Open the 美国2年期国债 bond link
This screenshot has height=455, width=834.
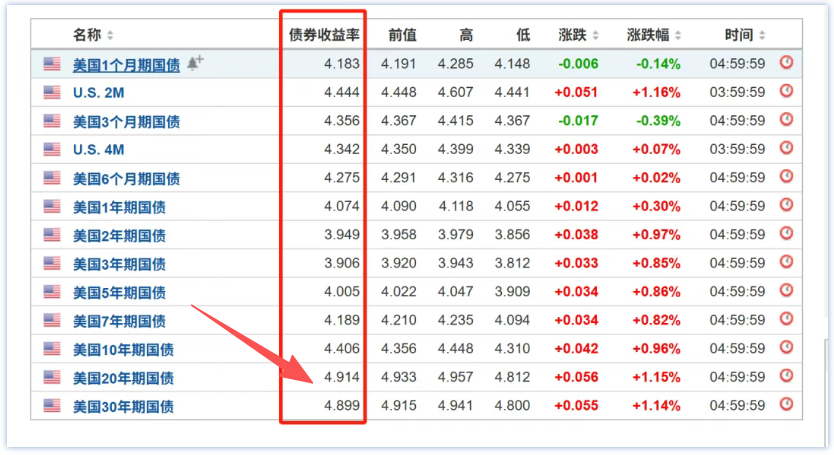click(119, 235)
